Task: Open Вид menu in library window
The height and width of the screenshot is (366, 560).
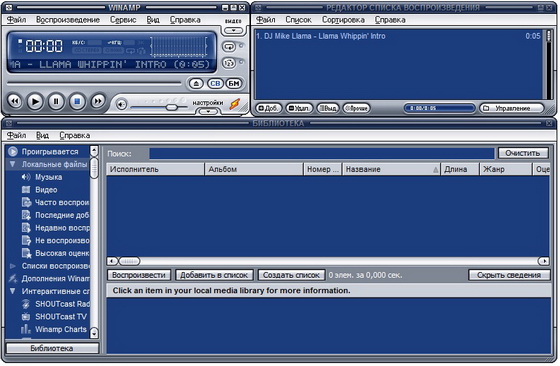Action: (42, 135)
